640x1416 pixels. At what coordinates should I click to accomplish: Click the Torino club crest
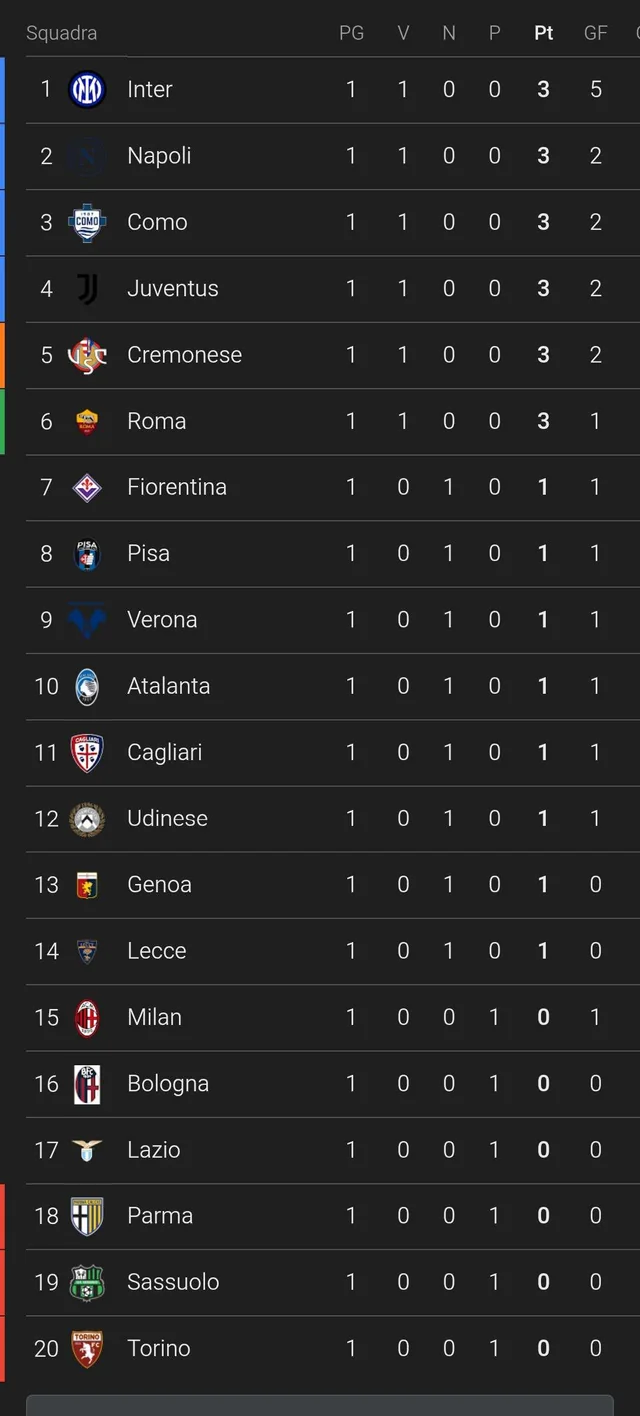click(x=87, y=1348)
